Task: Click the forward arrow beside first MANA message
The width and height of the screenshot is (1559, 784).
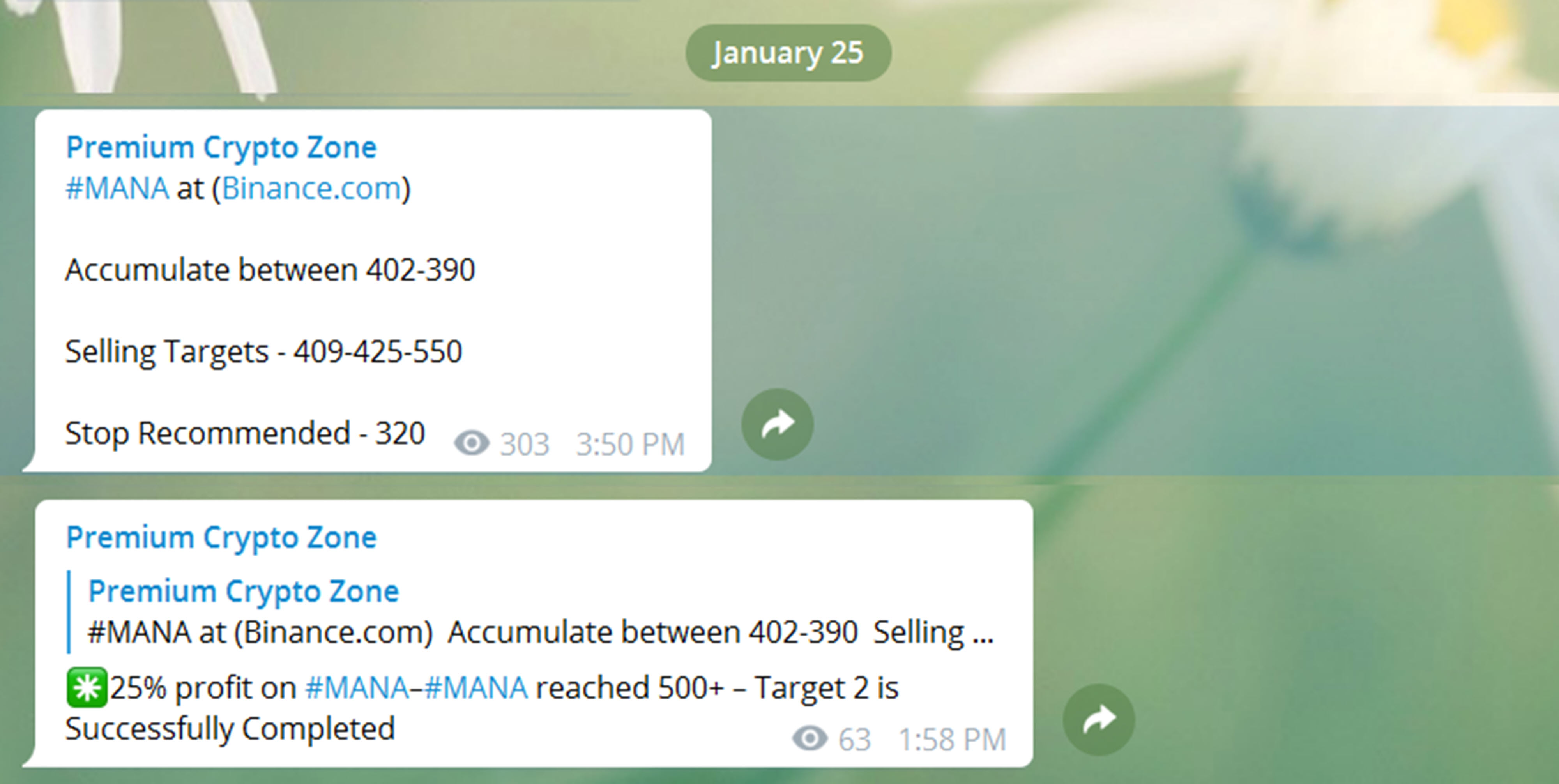Action: 777,424
